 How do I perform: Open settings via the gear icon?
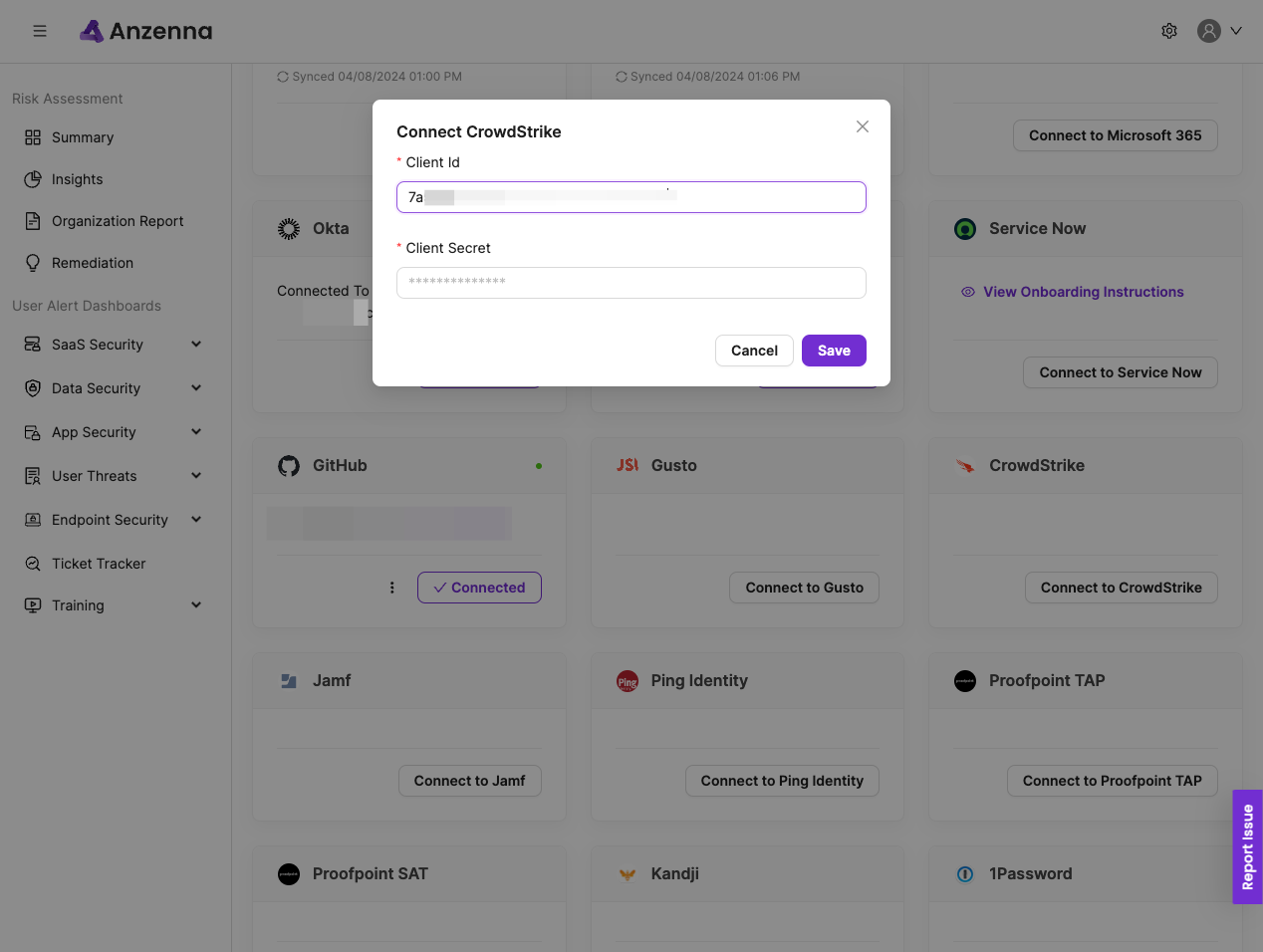[1169, 31]
